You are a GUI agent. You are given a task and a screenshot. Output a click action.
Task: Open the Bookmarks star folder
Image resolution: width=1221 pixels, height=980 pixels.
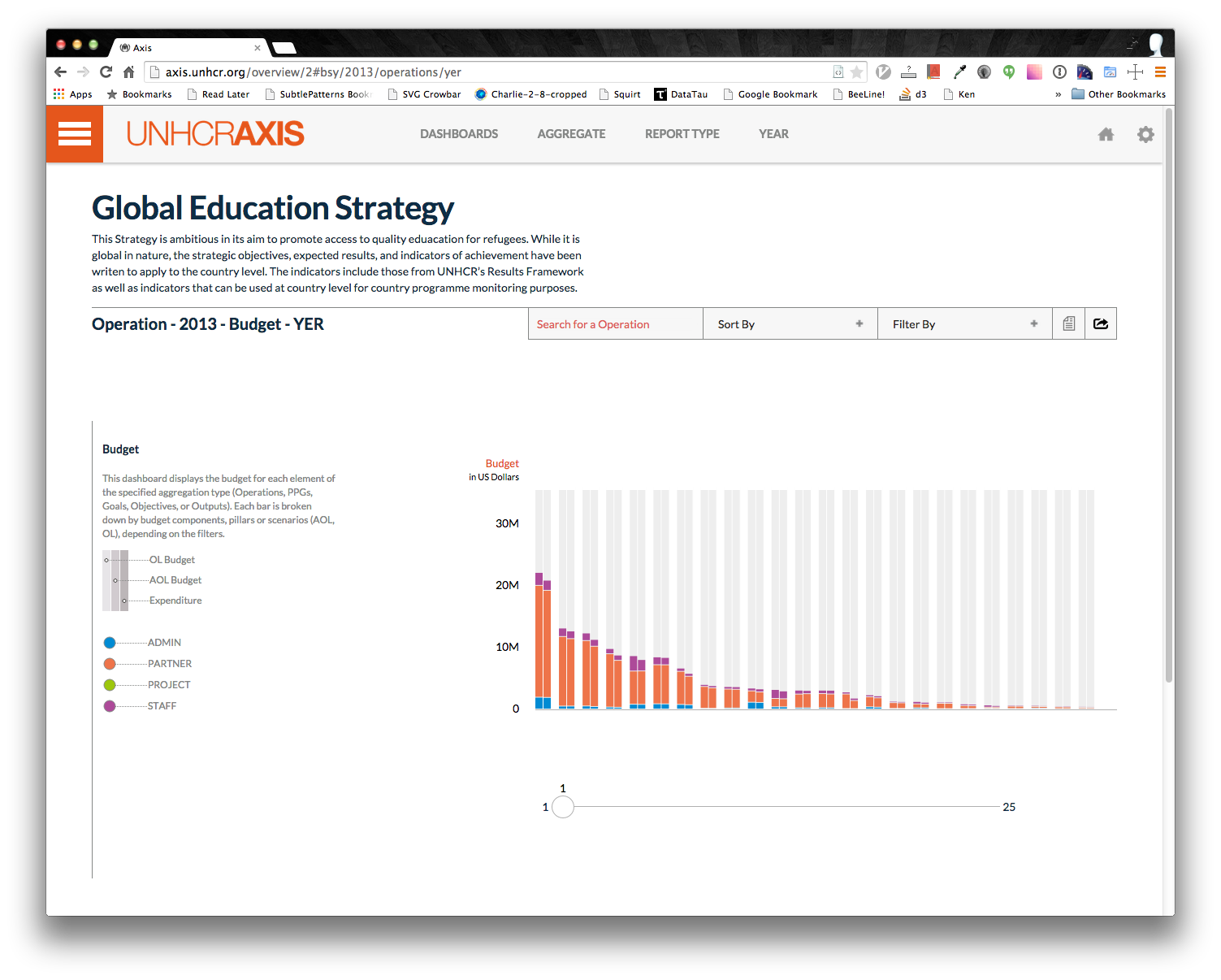click(x=140, y=94)
